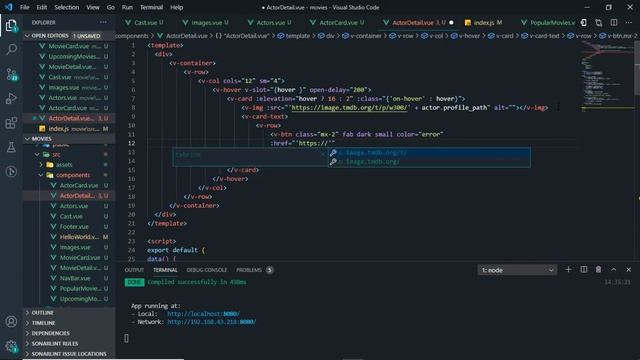Show the Debug Console panel tab
This screenshot has height=360, width=640.
click(207, 270)
